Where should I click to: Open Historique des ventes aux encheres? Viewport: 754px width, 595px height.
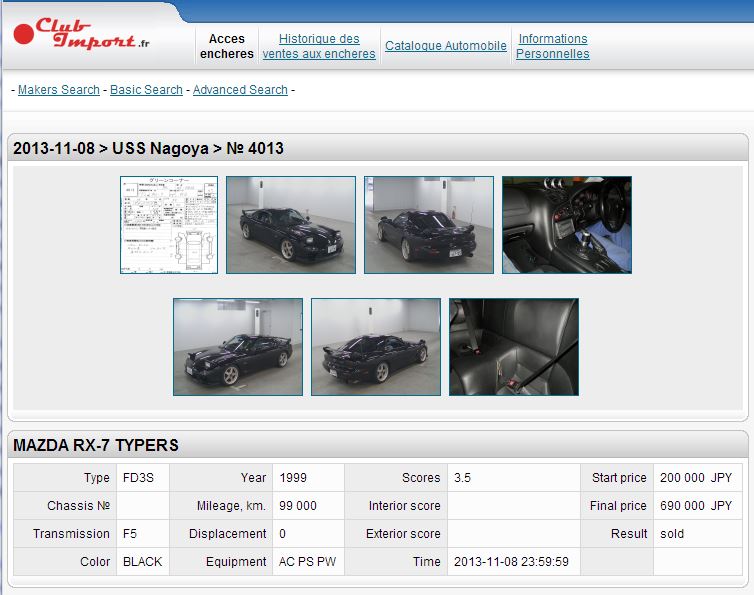pyautogui.click(x=319, y=46)
